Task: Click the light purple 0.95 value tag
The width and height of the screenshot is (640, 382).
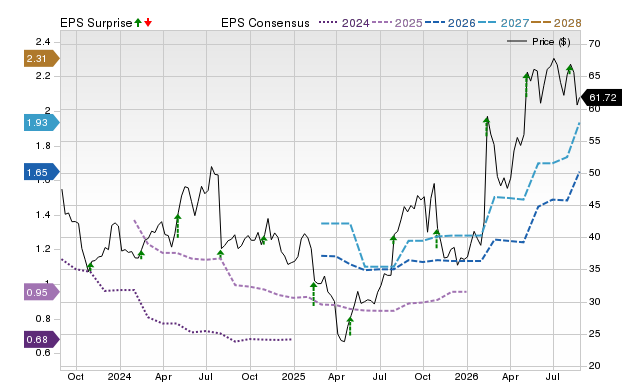Action: pyautogui.click(x=42, y=292)
